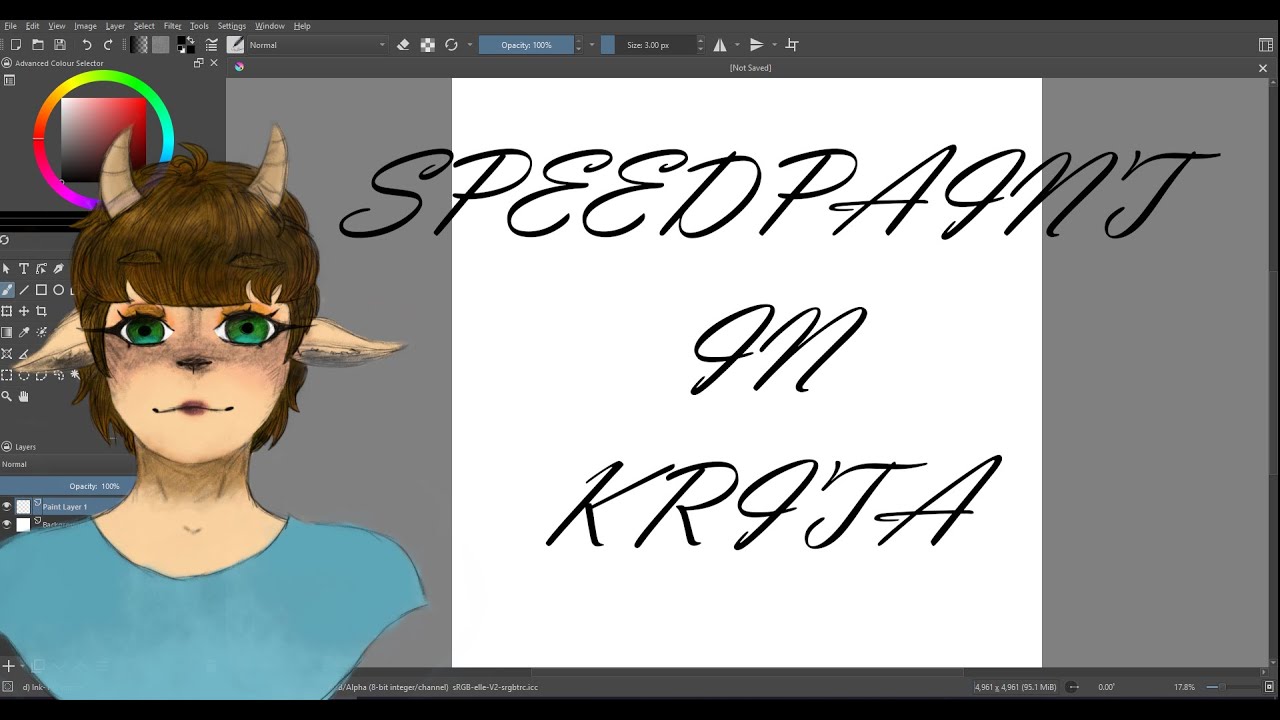The image size is (1280, 720).
Task: Select the Edit Shapes tool
Action: tap(41, 269)
